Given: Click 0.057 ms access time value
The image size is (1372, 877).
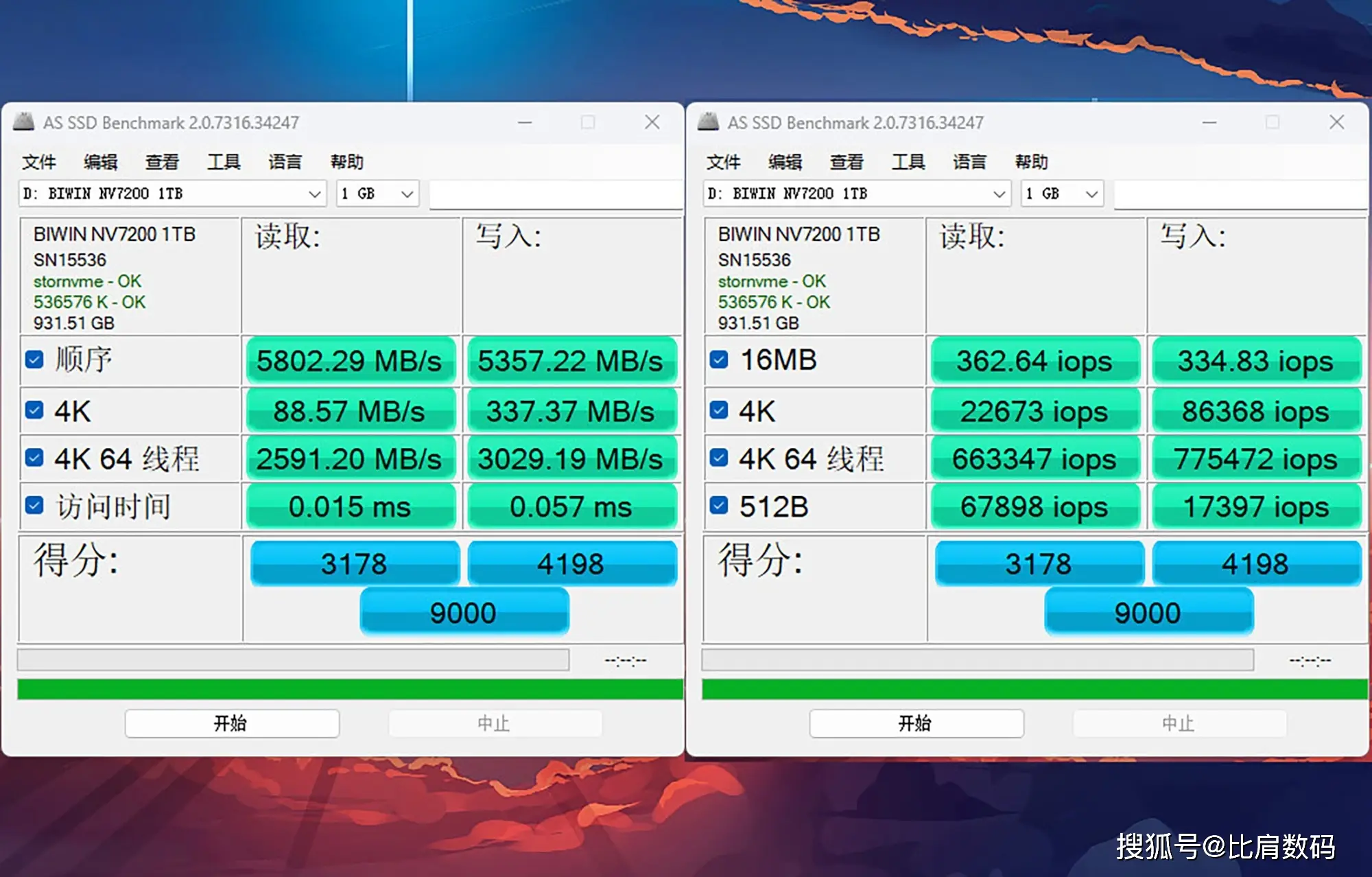Looking at the screenshot, I should pos(571,506).
